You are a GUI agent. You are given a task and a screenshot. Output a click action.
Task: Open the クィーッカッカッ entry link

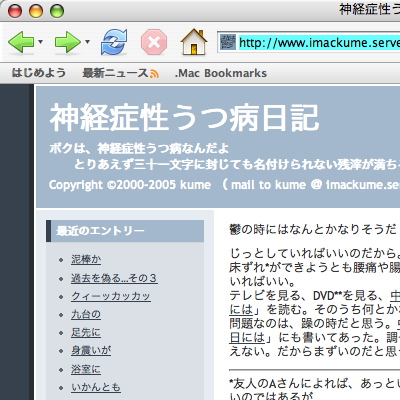[x=111, y=296]
